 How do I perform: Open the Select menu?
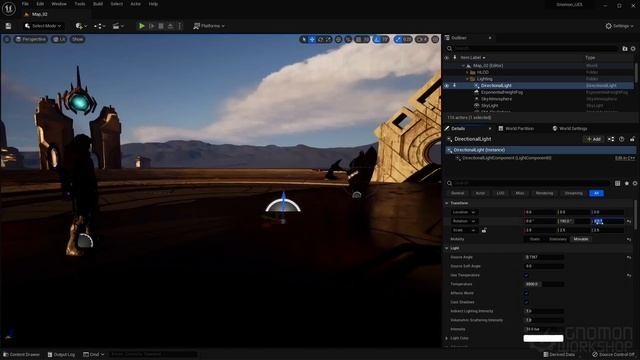[x=117, y=4]
